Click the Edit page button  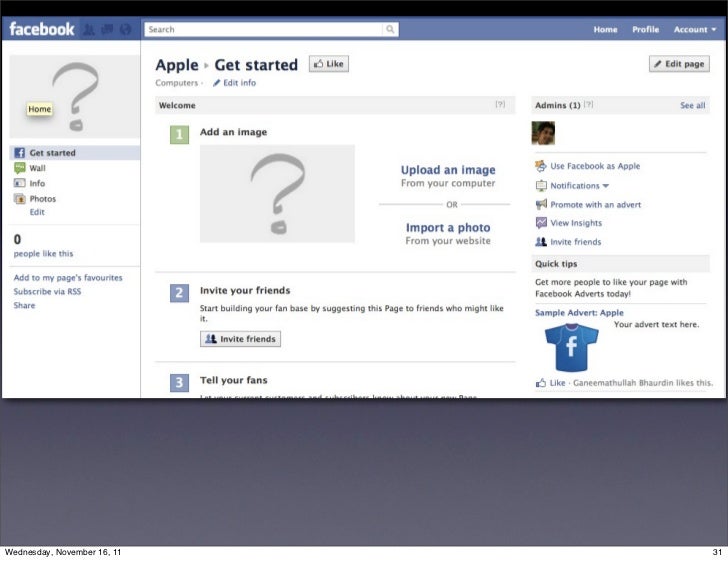pos(679,64)
